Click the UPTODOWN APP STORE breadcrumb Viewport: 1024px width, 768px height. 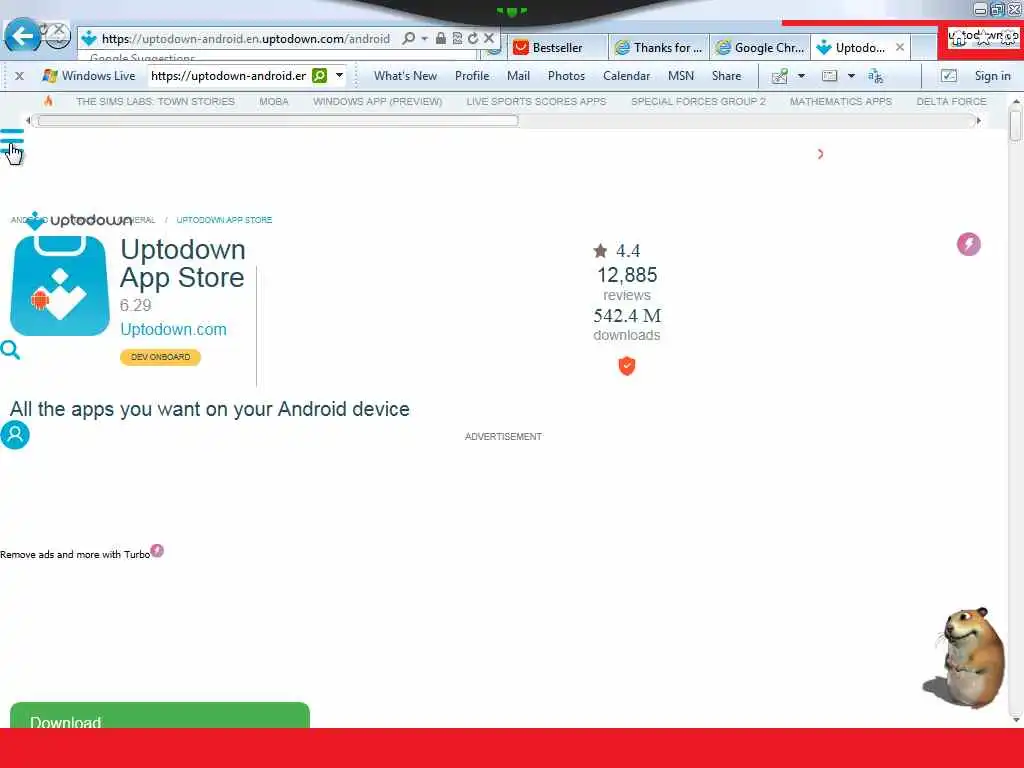point(224,220)
